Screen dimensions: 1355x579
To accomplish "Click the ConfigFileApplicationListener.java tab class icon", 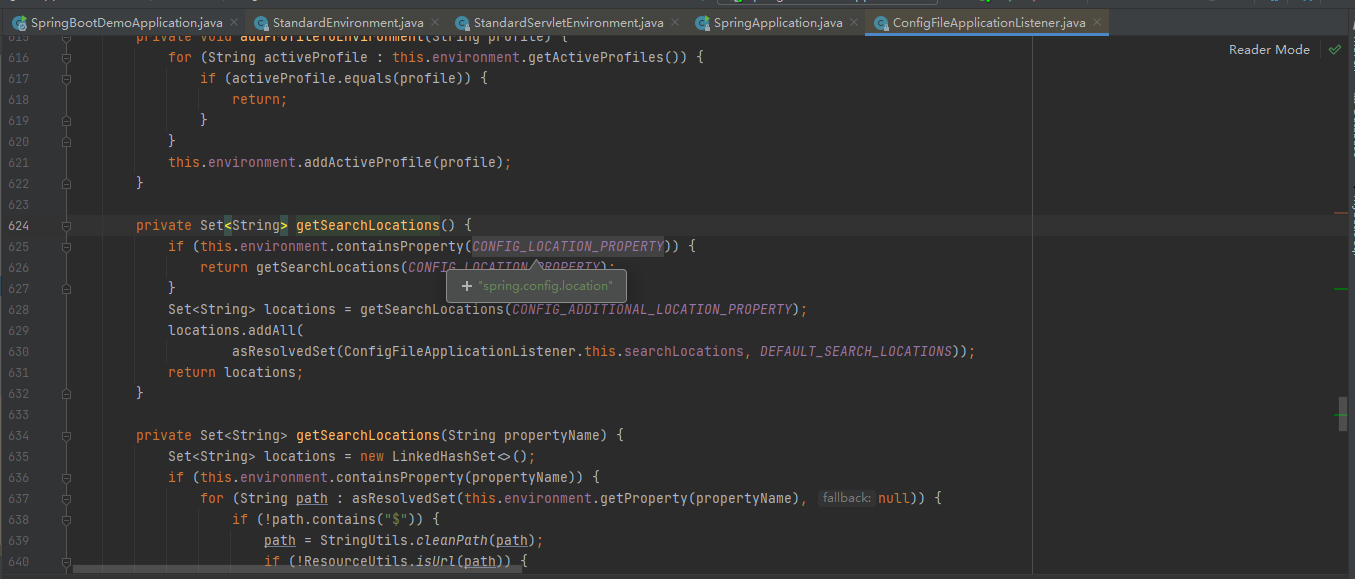I will (881, 22).
